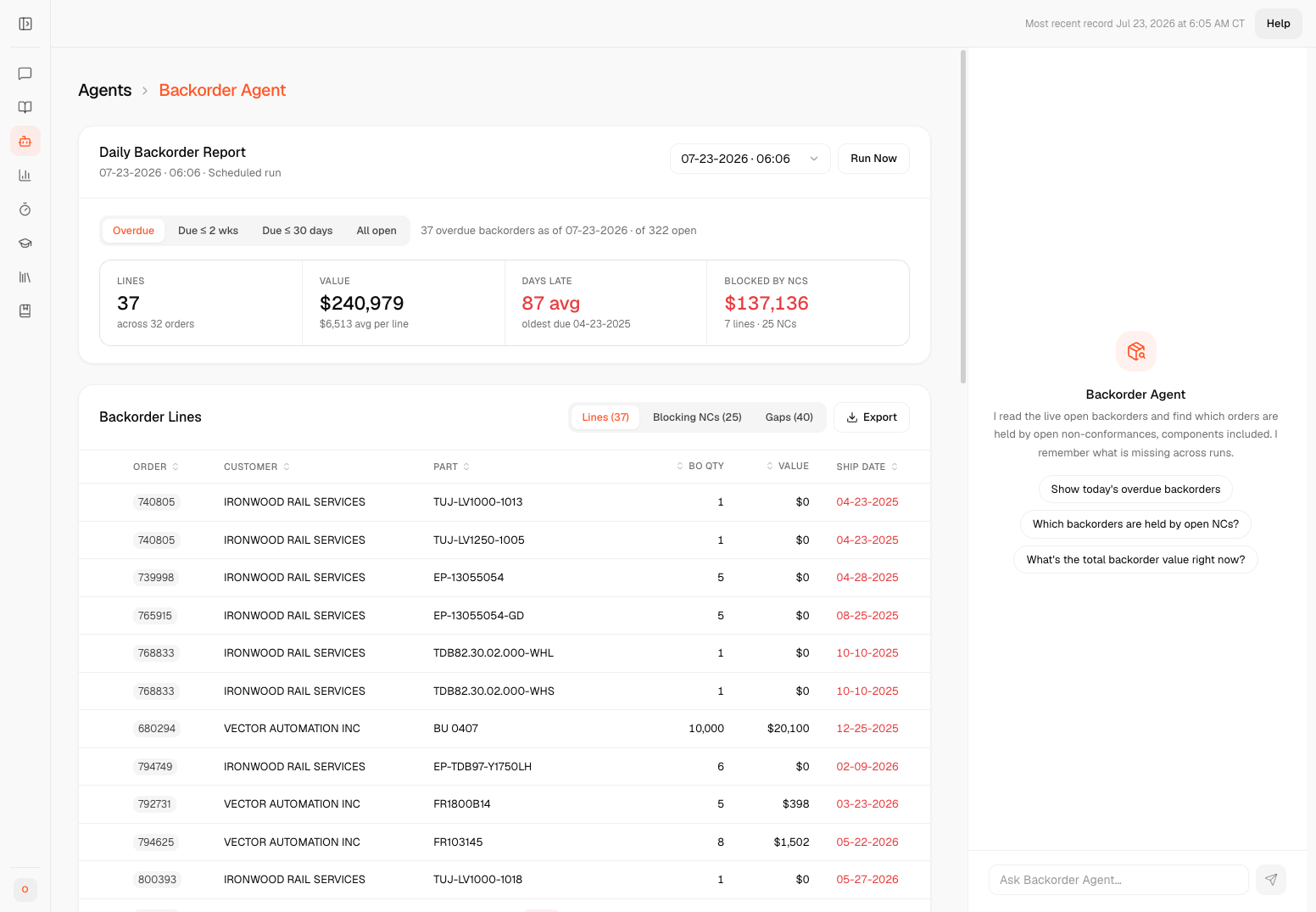The height and width of the screenshot is (912, 1316).
Task: Sort table by Customer column
Action: pos(257,467)
